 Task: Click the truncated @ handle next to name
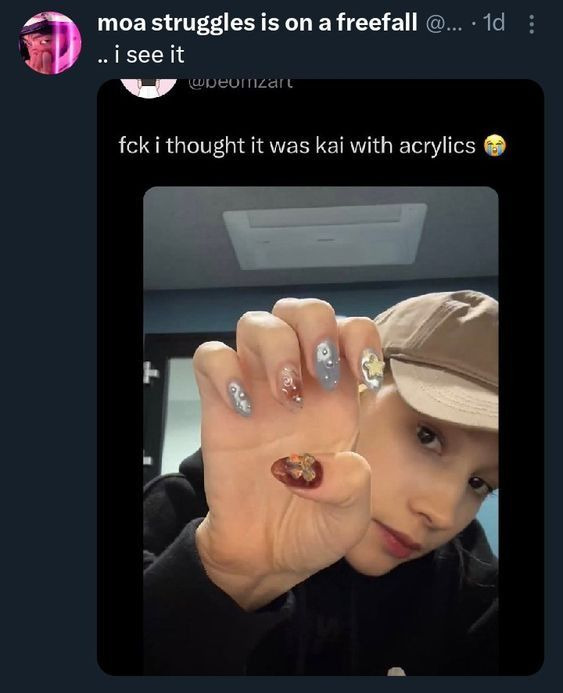[x=444, y=23]
